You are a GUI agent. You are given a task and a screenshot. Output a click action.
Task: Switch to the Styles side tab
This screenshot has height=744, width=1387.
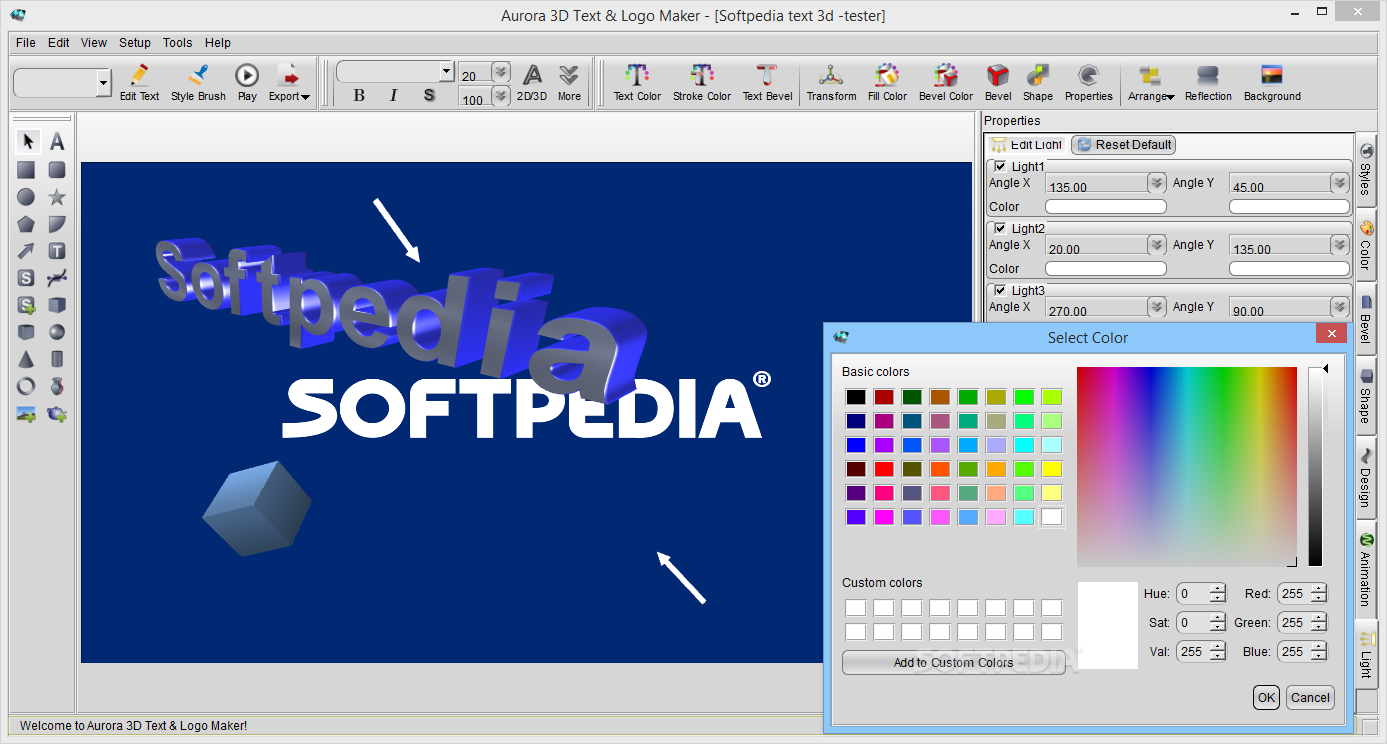click(1366, 169)
